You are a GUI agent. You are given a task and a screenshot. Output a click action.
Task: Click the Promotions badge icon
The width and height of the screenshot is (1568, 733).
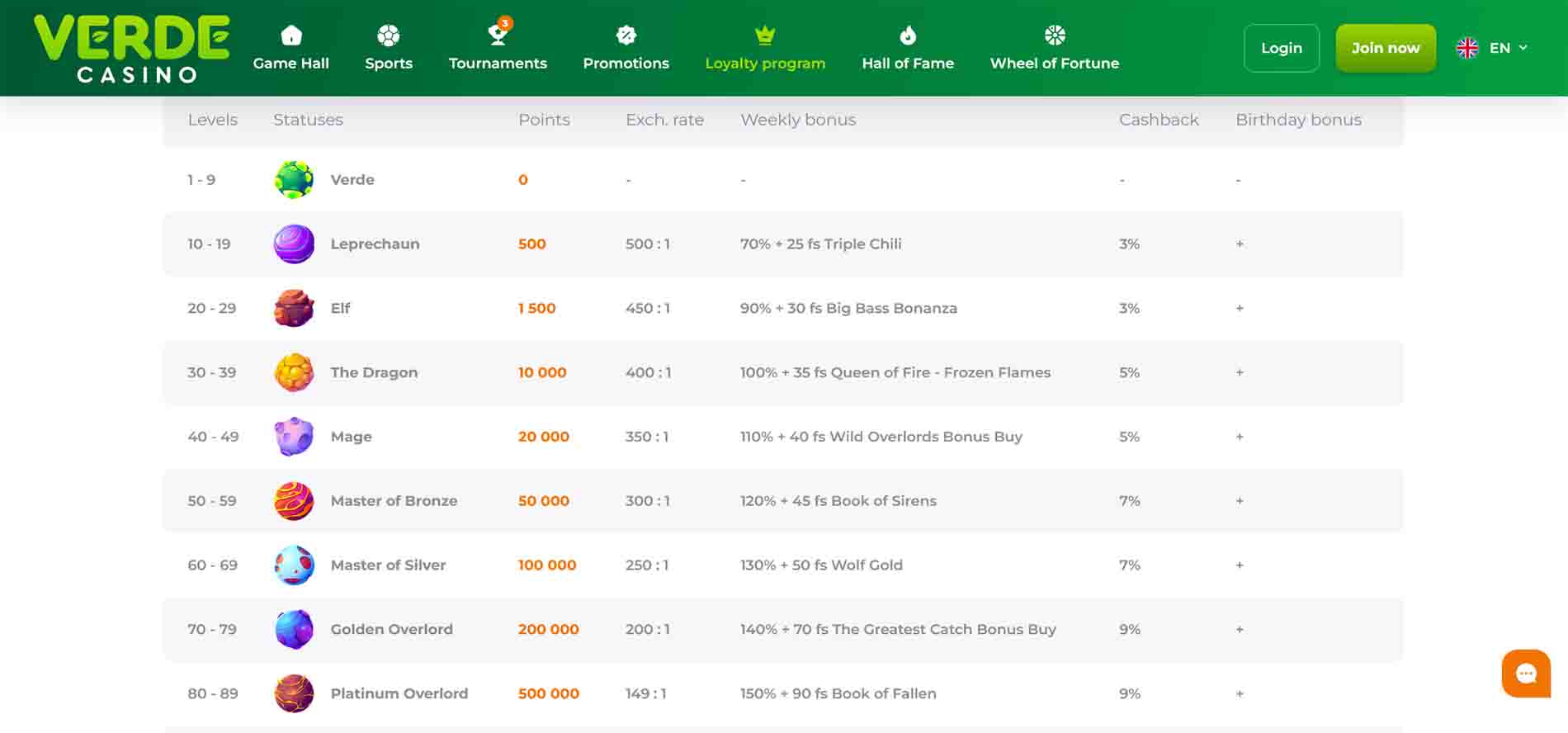click(626, 35)
